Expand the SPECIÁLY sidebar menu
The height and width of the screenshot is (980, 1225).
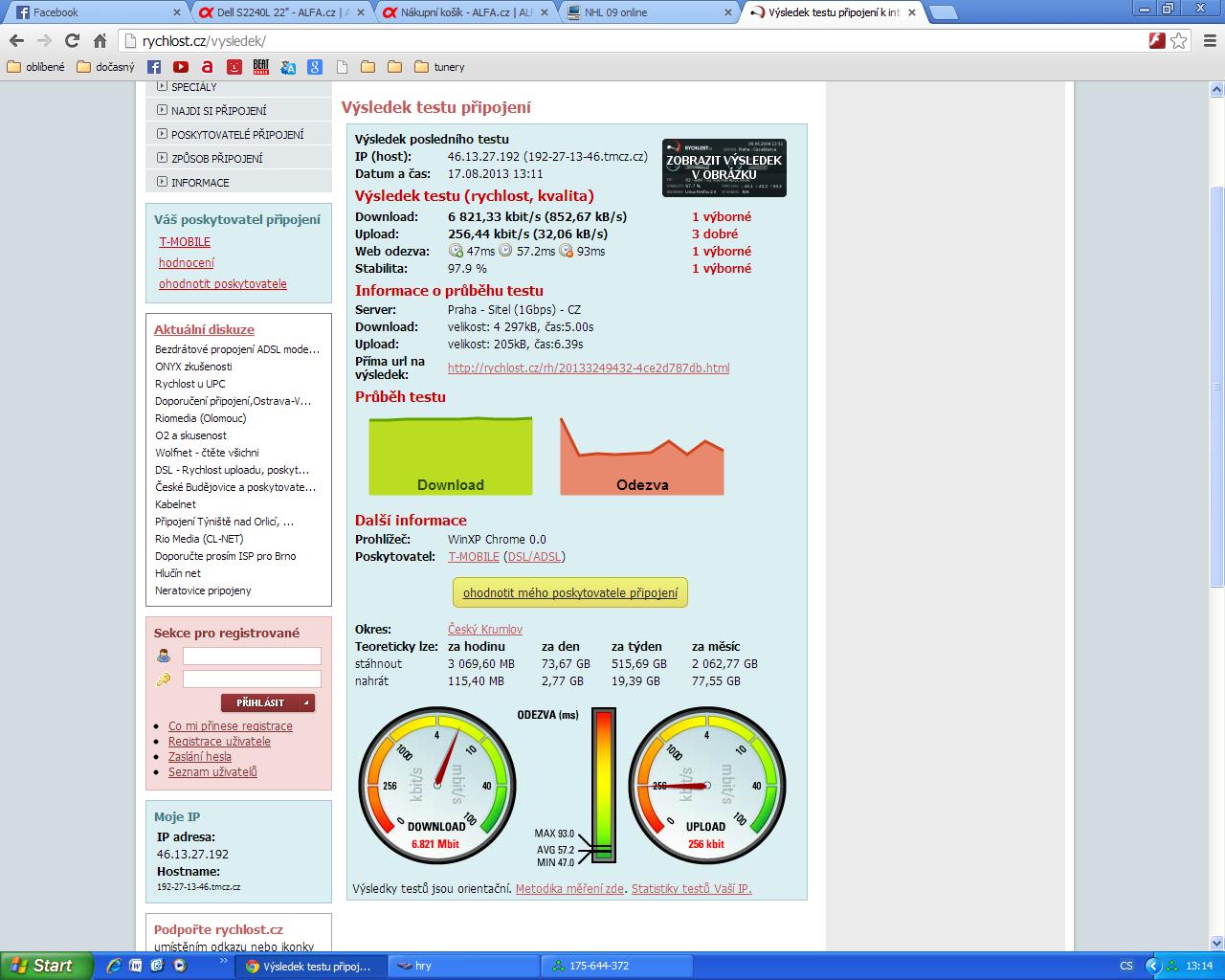point(239,87)
